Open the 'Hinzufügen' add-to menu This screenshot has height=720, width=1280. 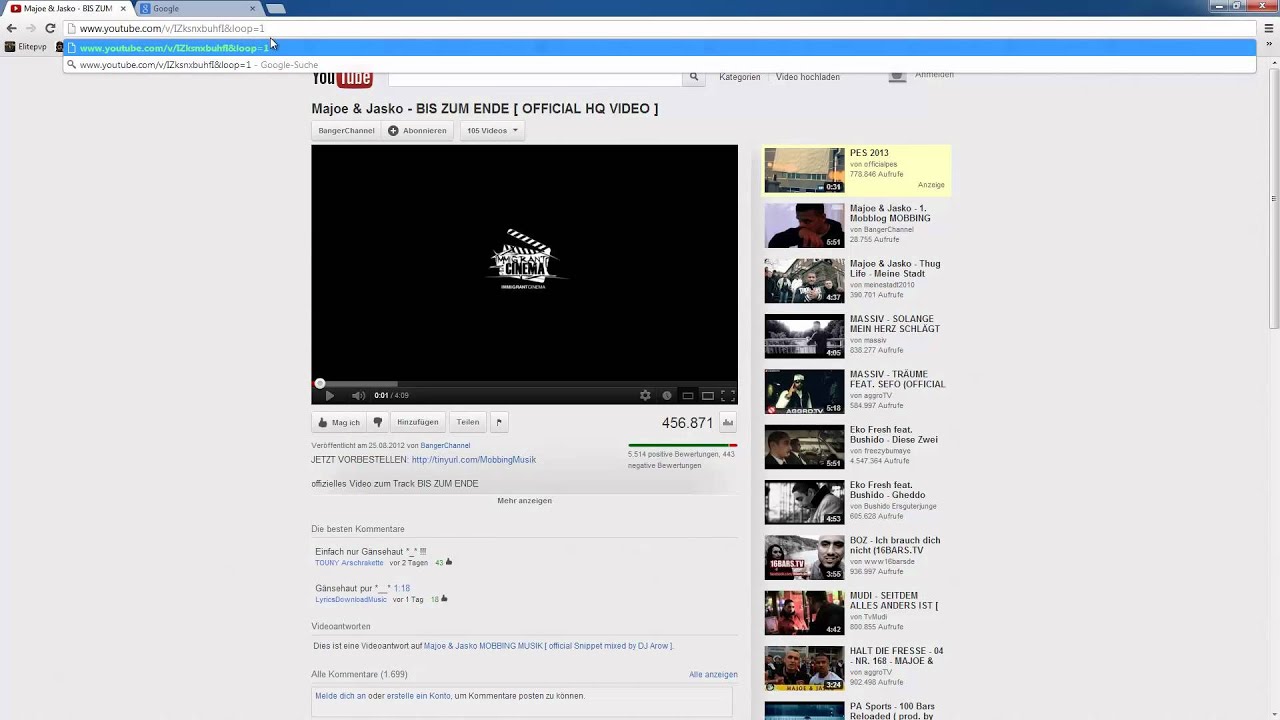(417, 422)
